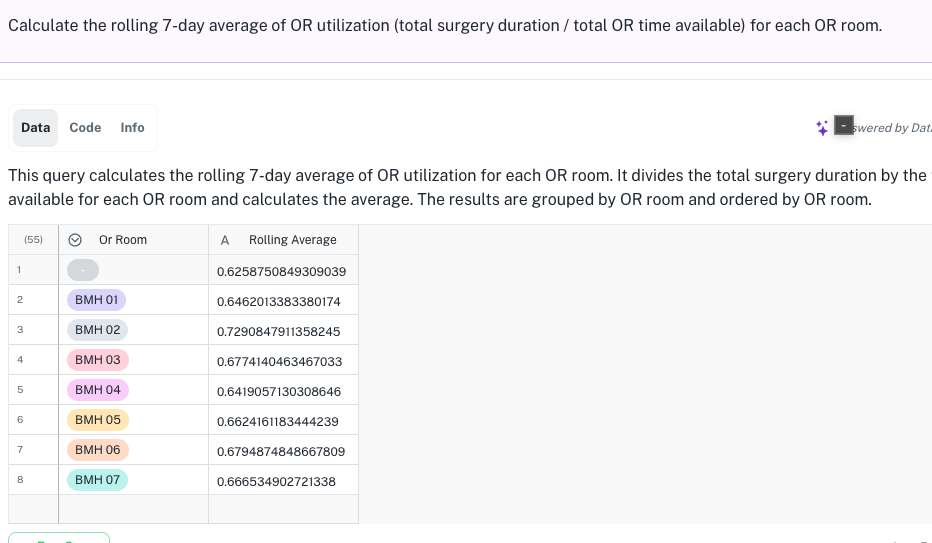The width and height of the screenshot is (932, 543).
Task: Click the BMH 07 teal tag
Action: tap(97, 480)
